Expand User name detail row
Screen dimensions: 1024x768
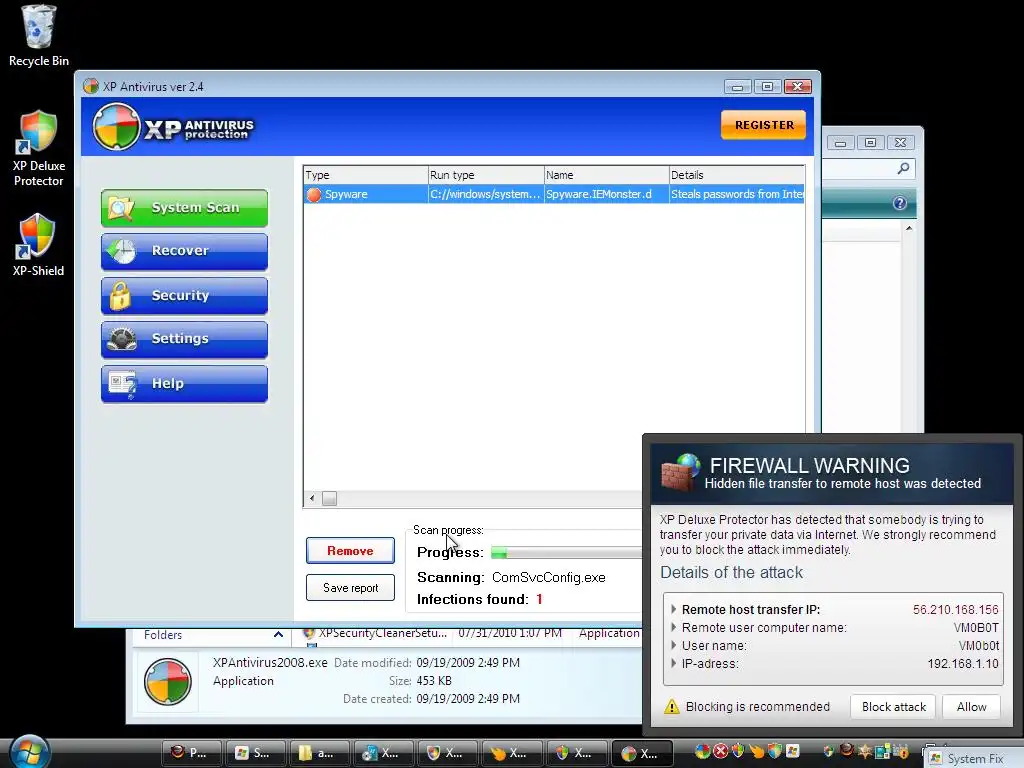point(674,645)
